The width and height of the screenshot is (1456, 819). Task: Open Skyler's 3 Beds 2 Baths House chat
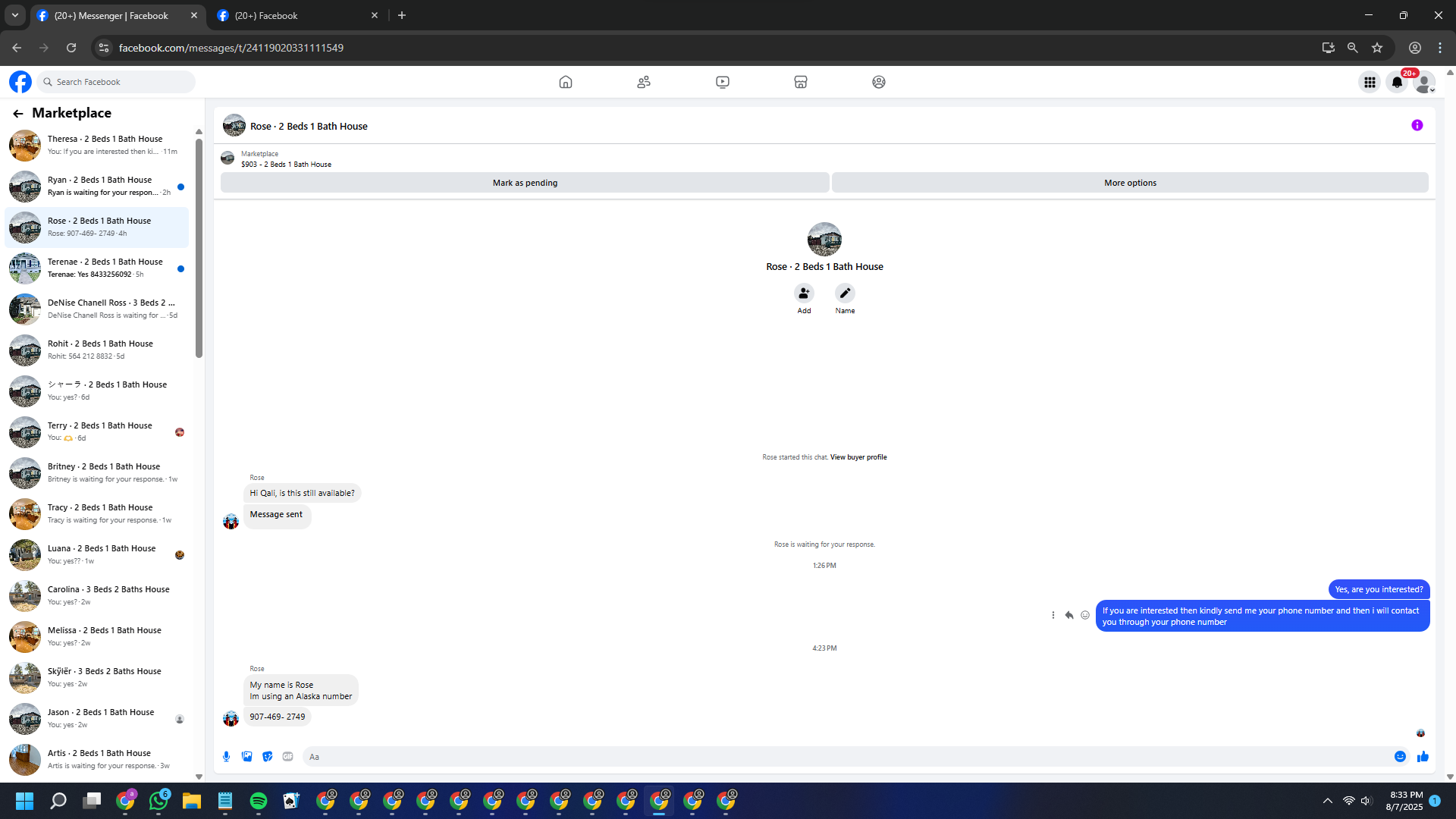97,678
